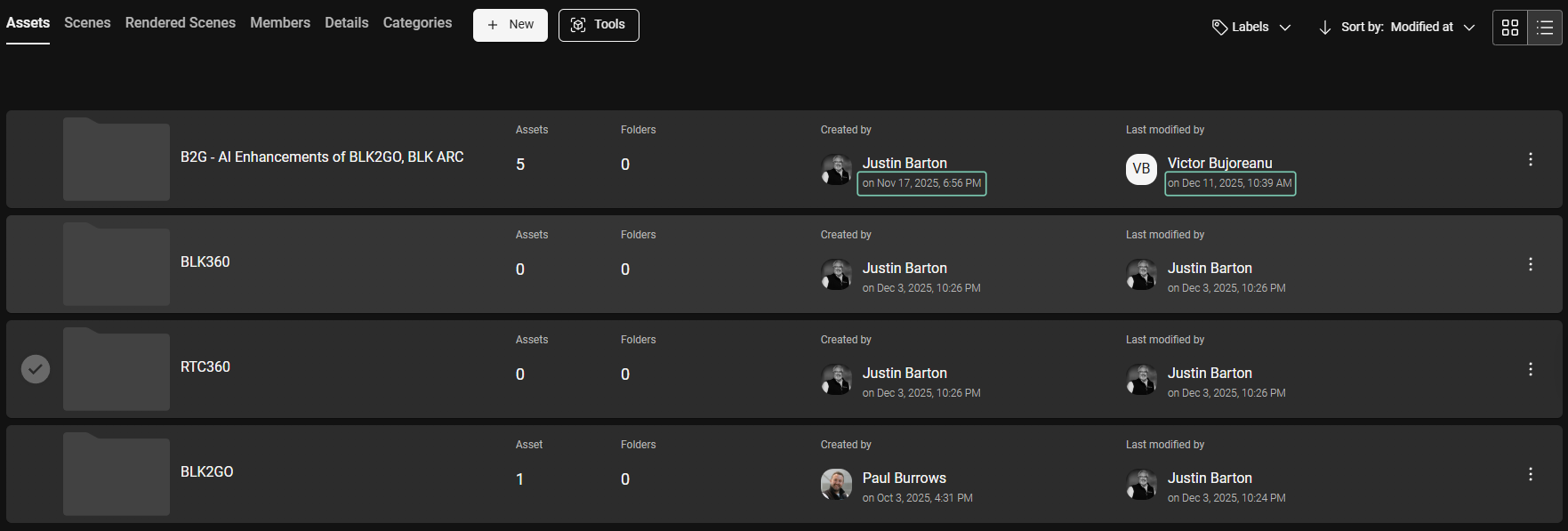Click Victor Bujoreanu's VB avatar
This screenshot has width=1568, height=531.
(x=1141, y=169)
